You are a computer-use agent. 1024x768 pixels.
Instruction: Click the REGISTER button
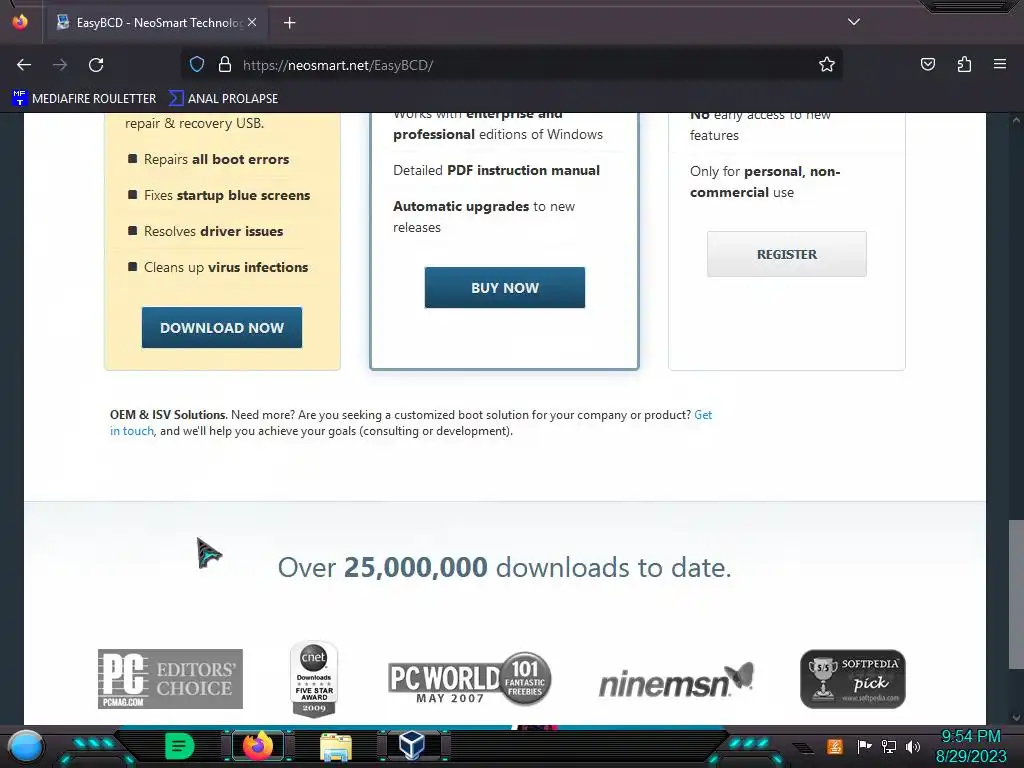(x=786, y=254)
